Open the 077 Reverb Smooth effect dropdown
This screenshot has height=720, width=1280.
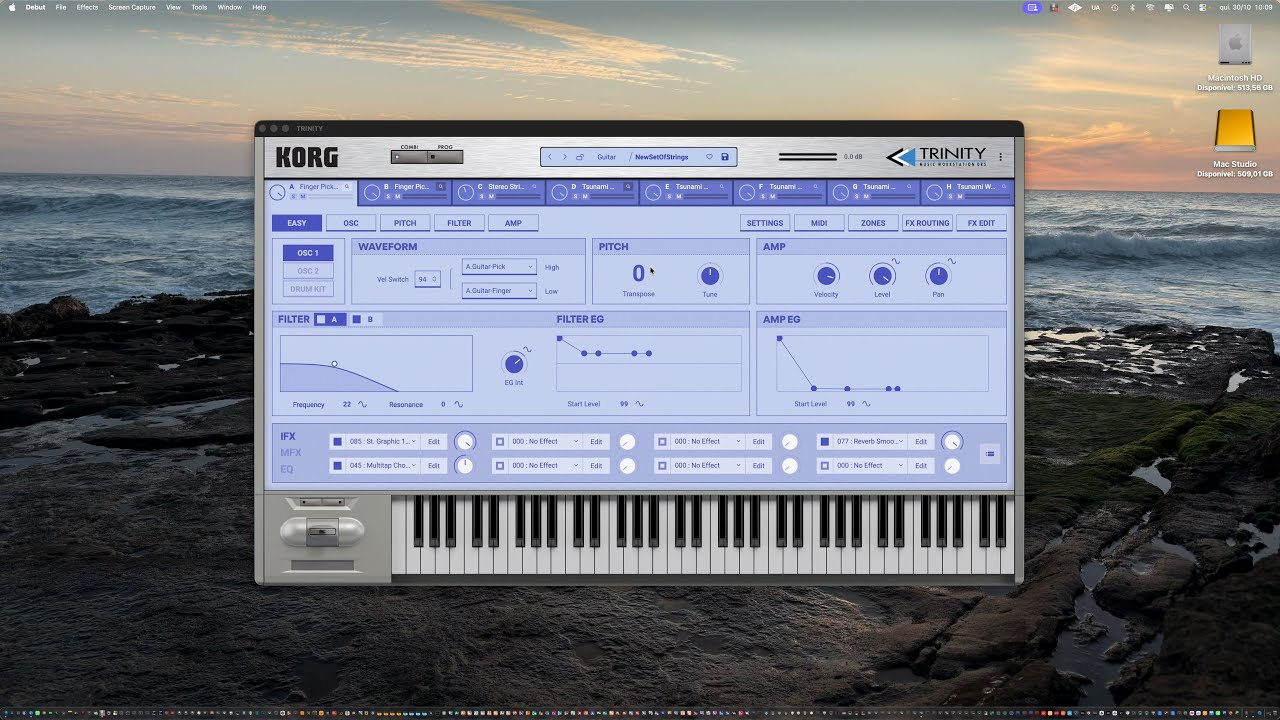coord(869,441)
